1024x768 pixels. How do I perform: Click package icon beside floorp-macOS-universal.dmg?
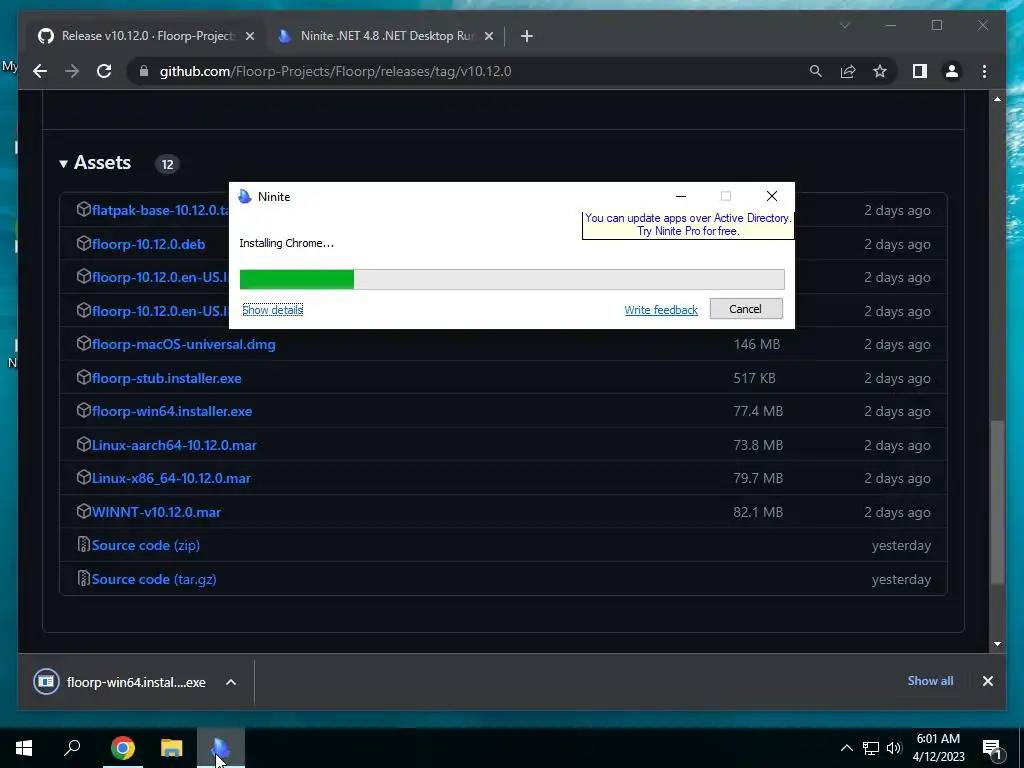[83, 344]
